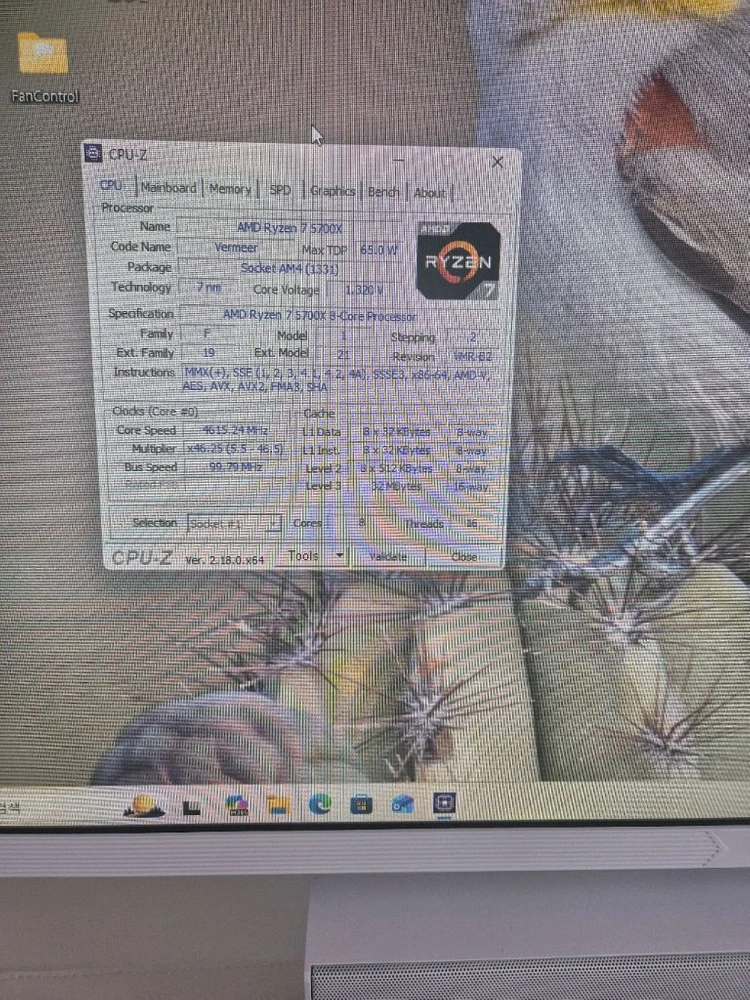Click the Level 3 value '32 MBytes'
The height and width of the screenshot is (1000, 750).
[x=397, y=486]
